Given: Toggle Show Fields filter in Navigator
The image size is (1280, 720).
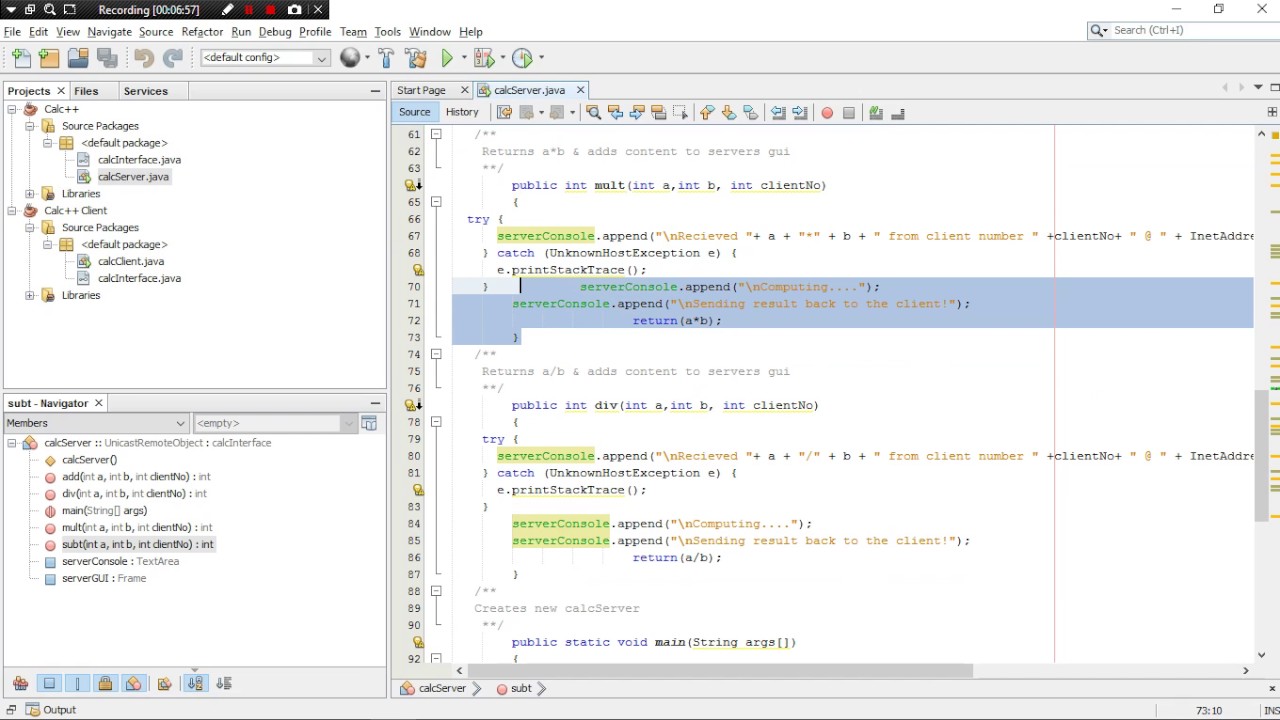Looking at the screenshot, I should [49, 684].
